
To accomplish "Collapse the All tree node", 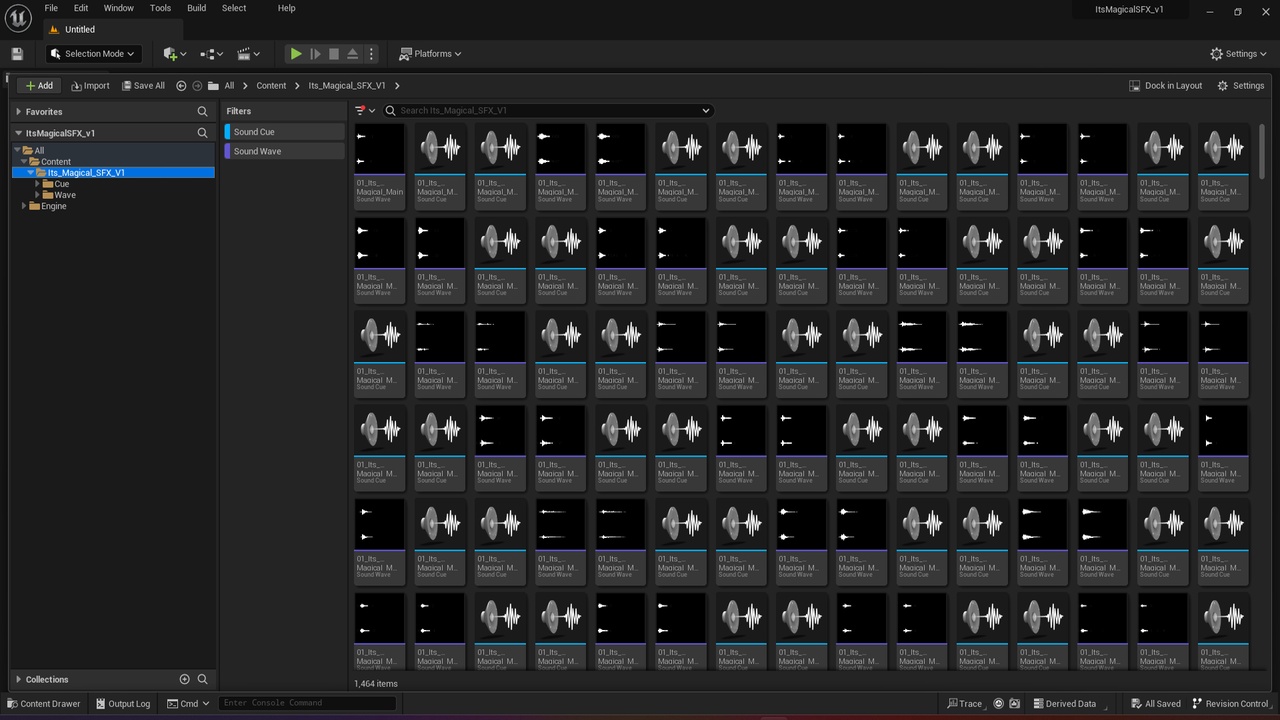I will coord(17,151).
